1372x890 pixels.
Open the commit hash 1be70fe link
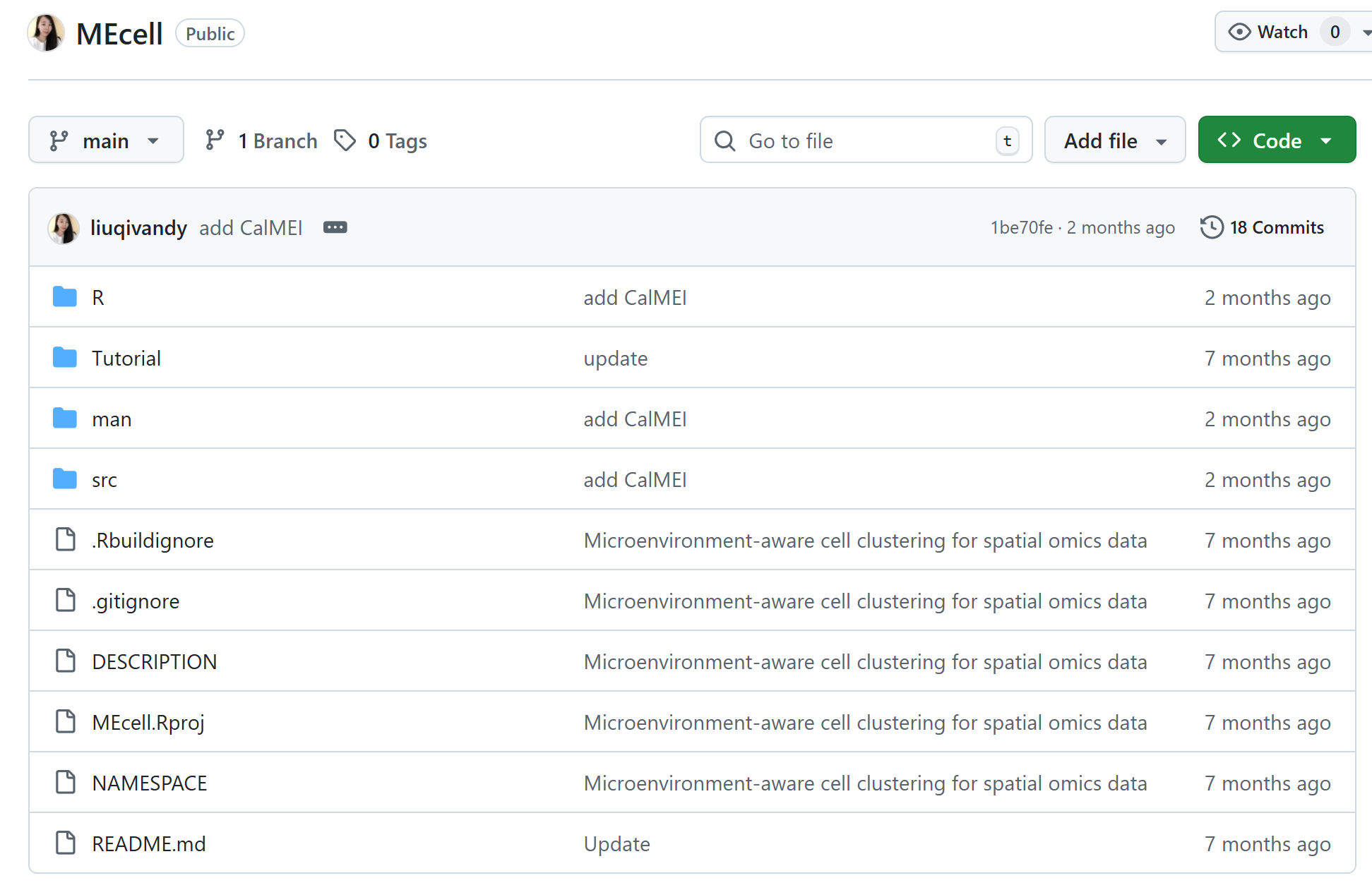click(1021, 227)
